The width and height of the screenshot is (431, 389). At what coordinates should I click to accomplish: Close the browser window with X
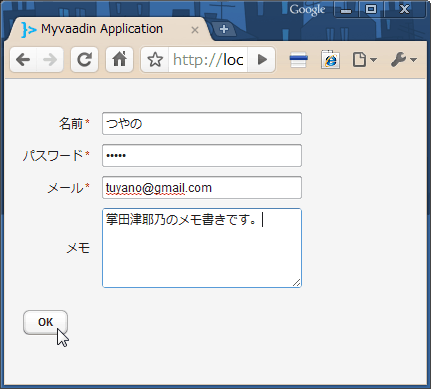tap(404, 10)
